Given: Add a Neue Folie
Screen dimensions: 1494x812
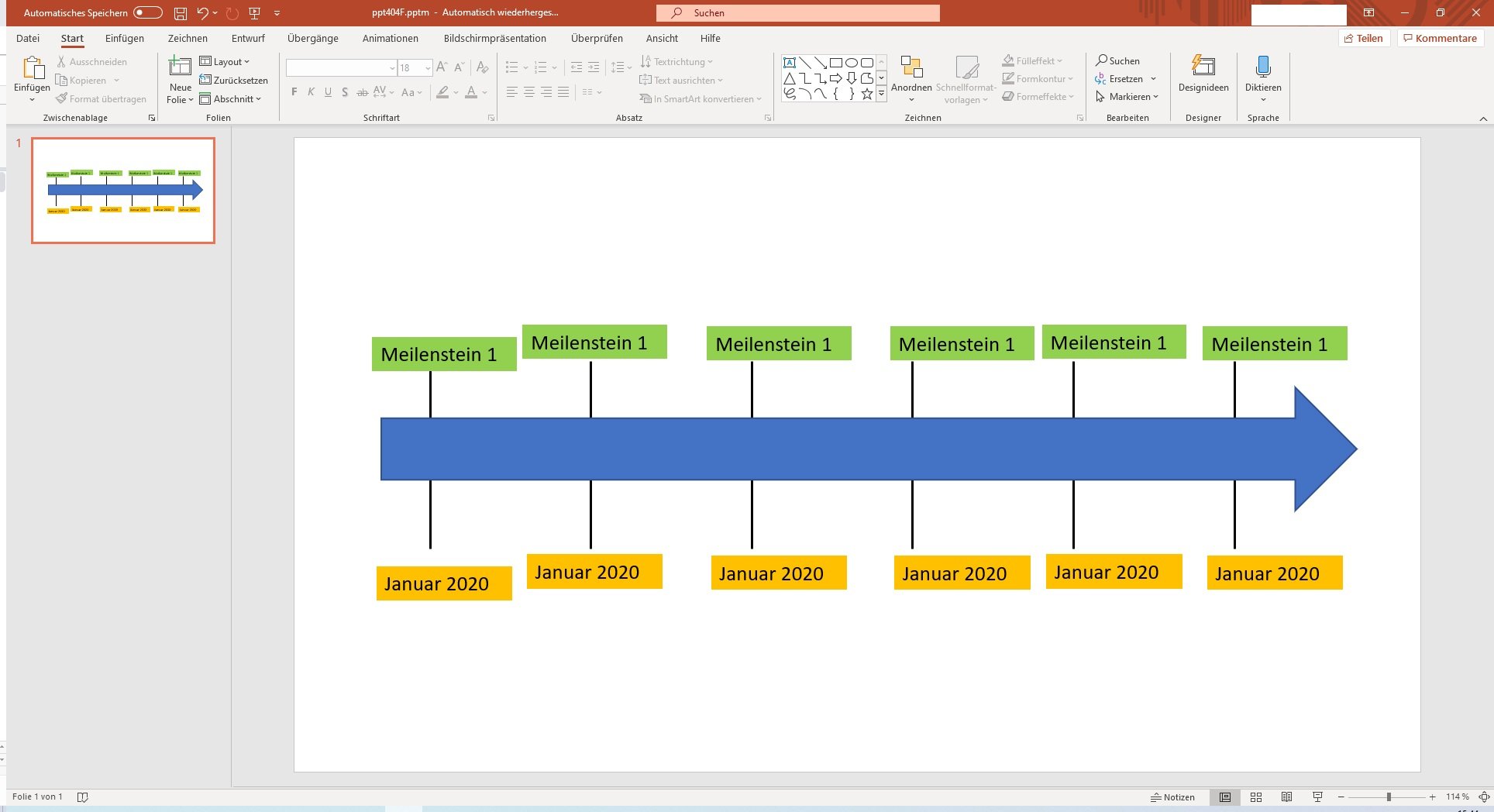Looking at the screenshot, I should pyautogui.click(x=180, y=81).
